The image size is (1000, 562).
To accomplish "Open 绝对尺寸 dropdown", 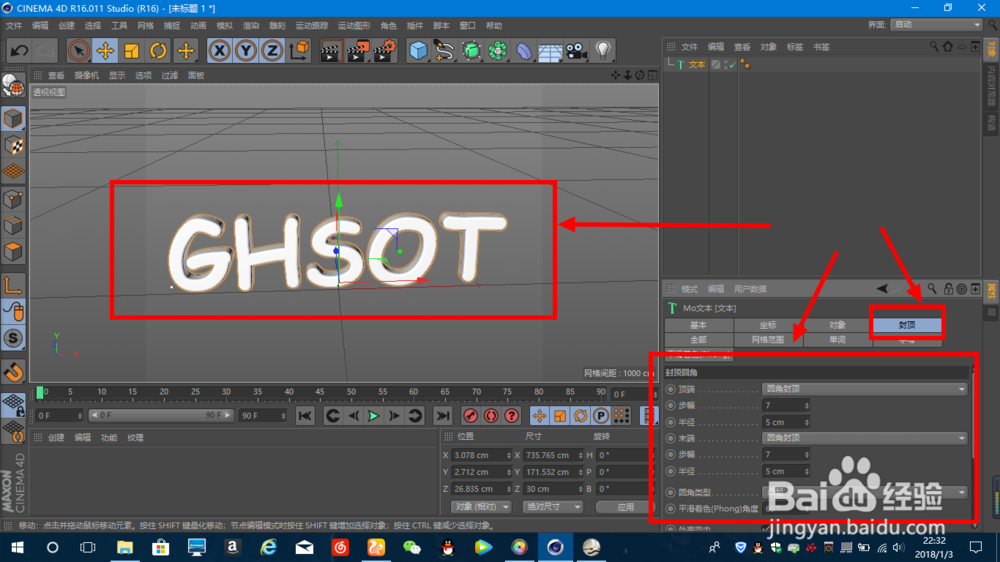I will pyautogui.click(x=552, y=507).
